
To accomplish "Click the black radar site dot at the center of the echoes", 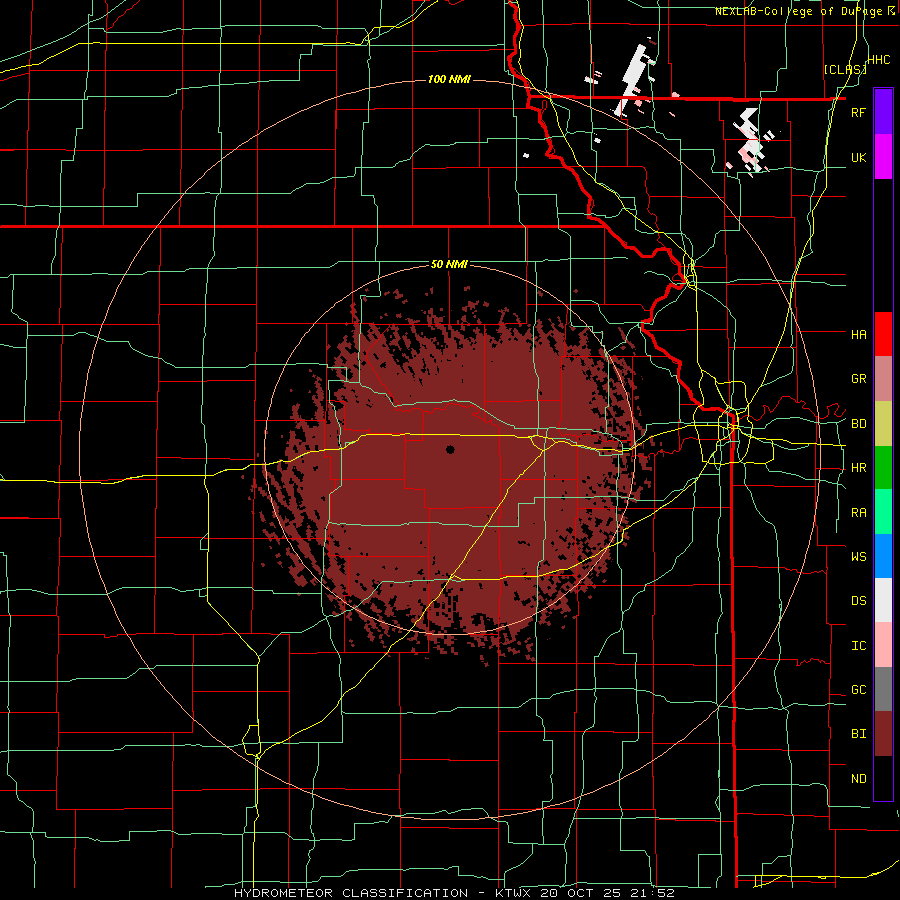I will coord(450,449).
